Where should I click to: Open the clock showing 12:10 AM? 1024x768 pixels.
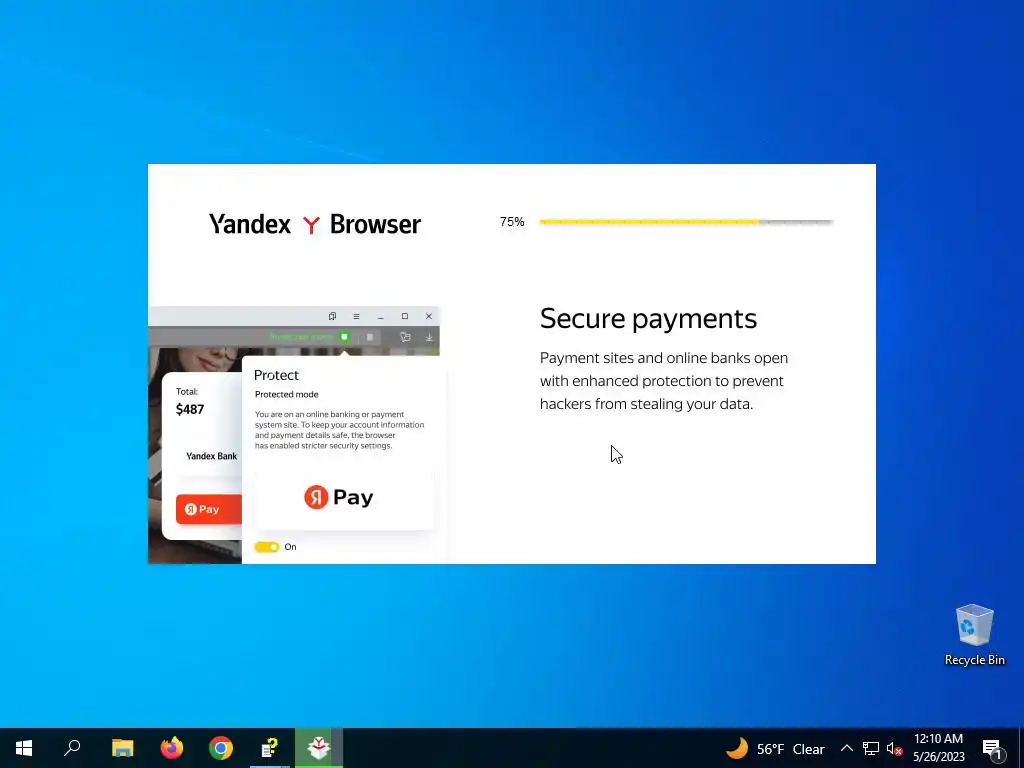[938, 748]
